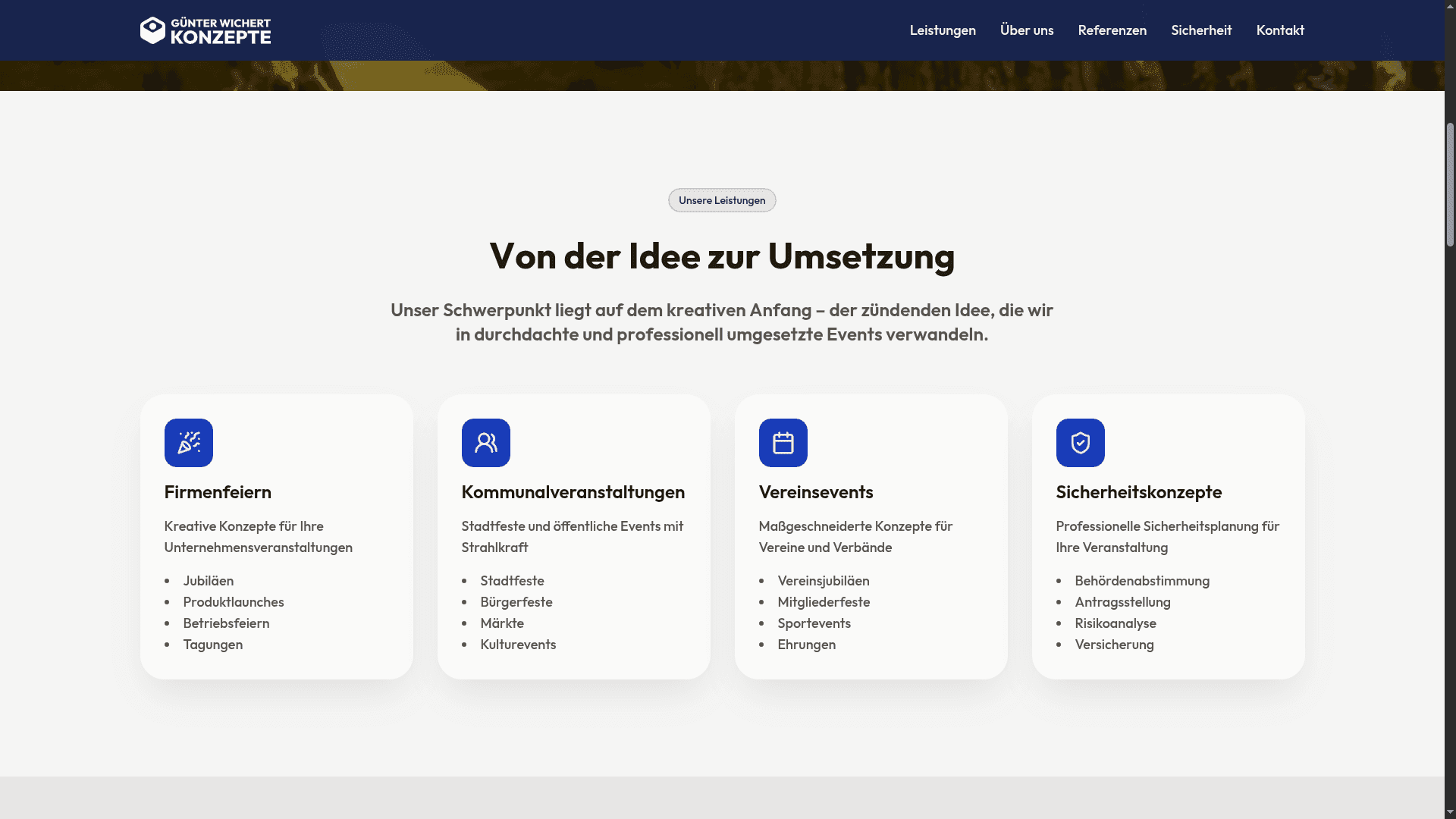Viewport: 1456px width, 819px height.
Task: Go to the Über uns page
Action: tap(1027, 30)
